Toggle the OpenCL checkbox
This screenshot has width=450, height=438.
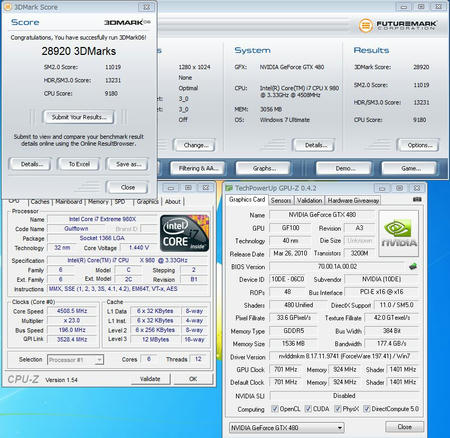(x=275, y=409)
